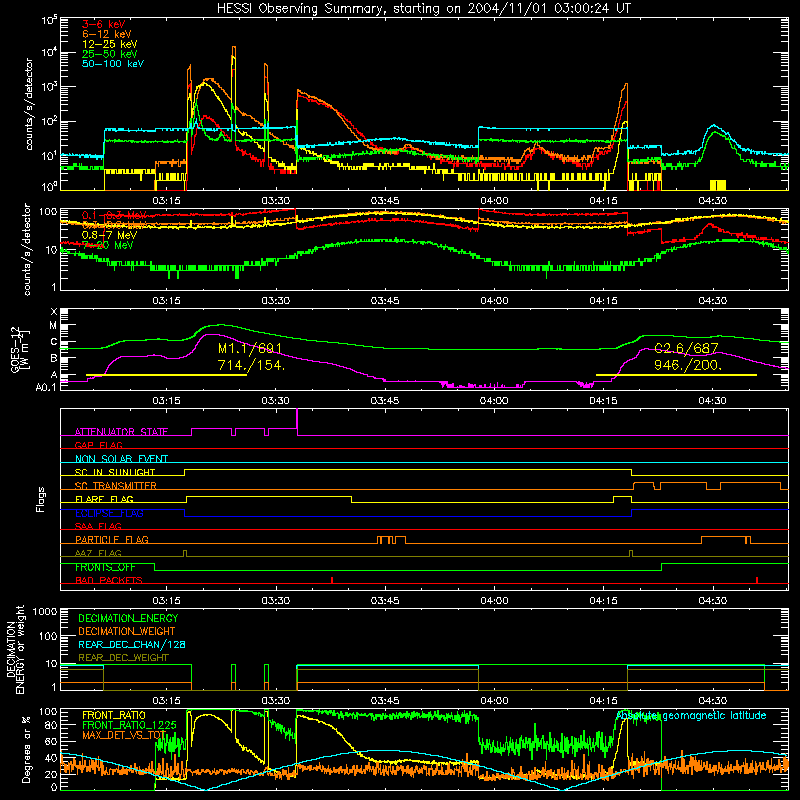Click the M1.1/691 flare annotation
800x800 pixels.
pyautogui.click(x=250, y=348)
